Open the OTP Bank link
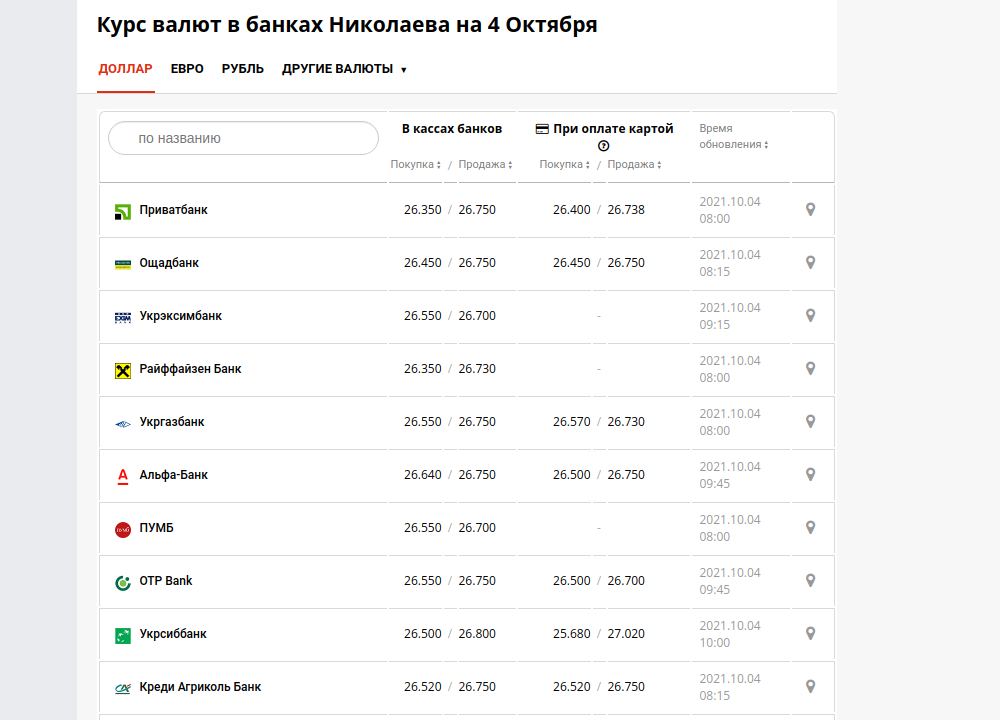 click(166, 581)
